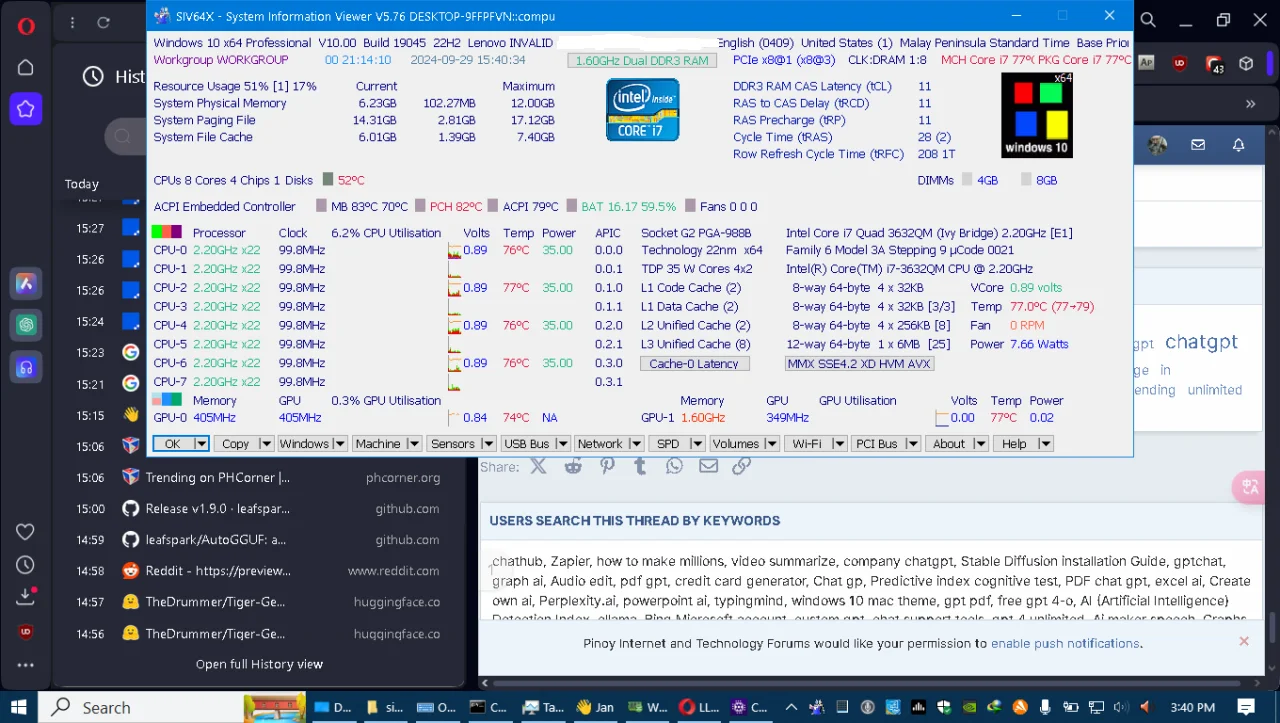Open the USB Bus menu
Screen dimensions: 1280x723
pyautogui.click(x=527, y=444)
